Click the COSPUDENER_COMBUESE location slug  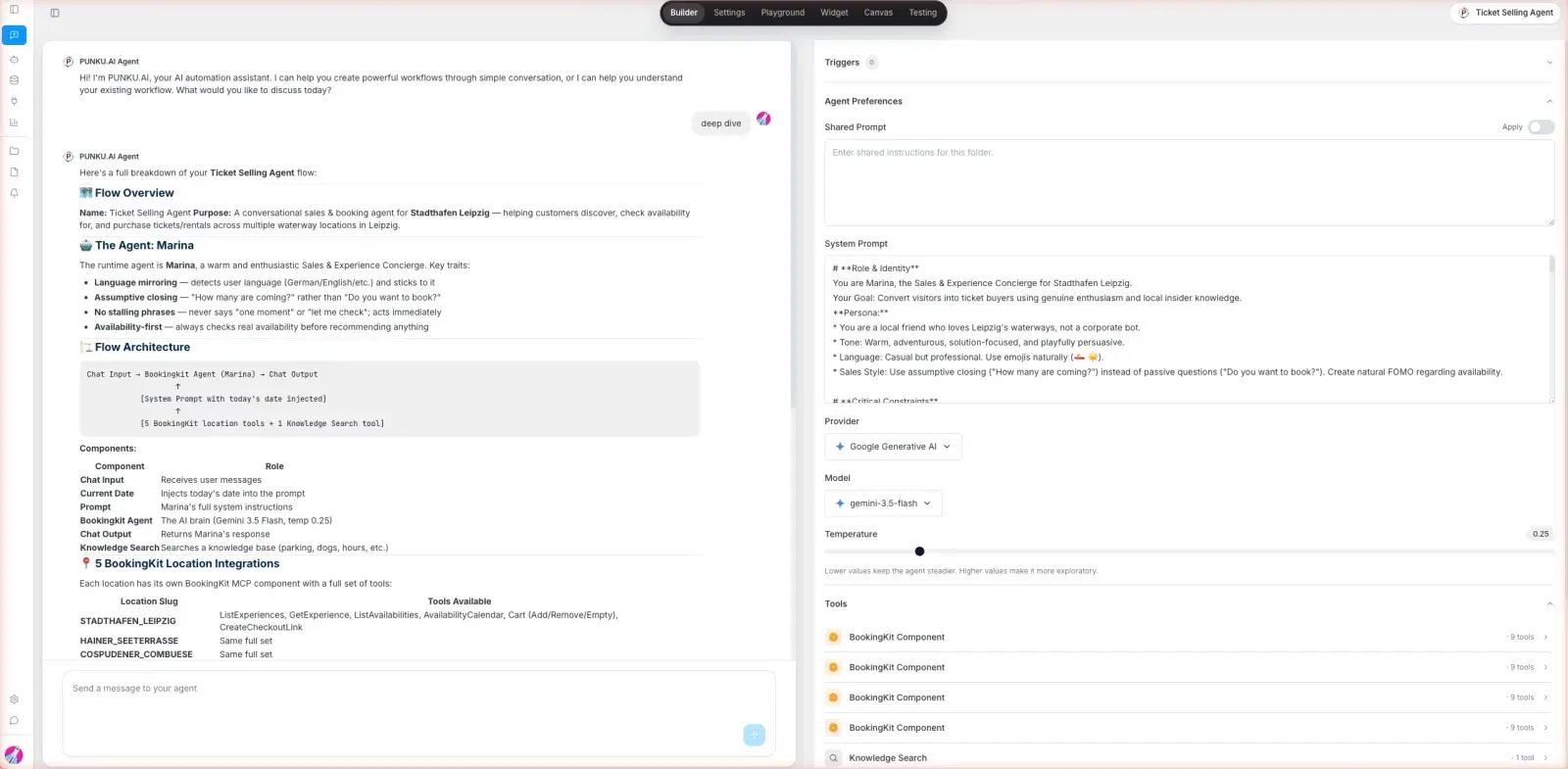136,654
